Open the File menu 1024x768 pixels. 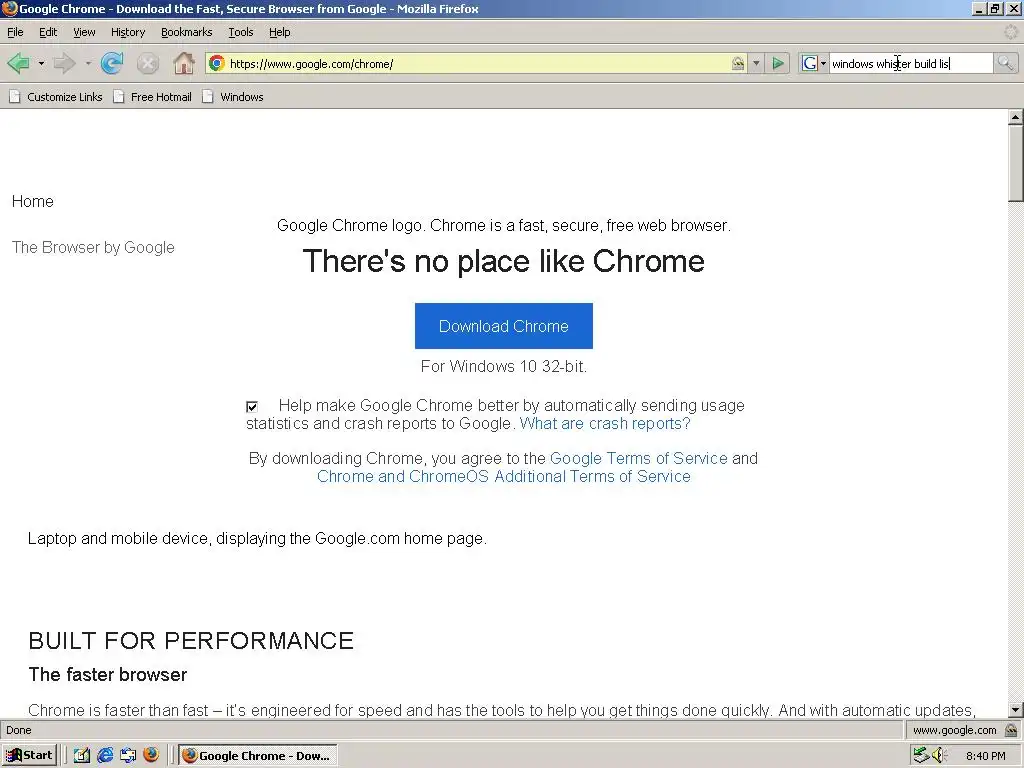click(x=15, y=32)
